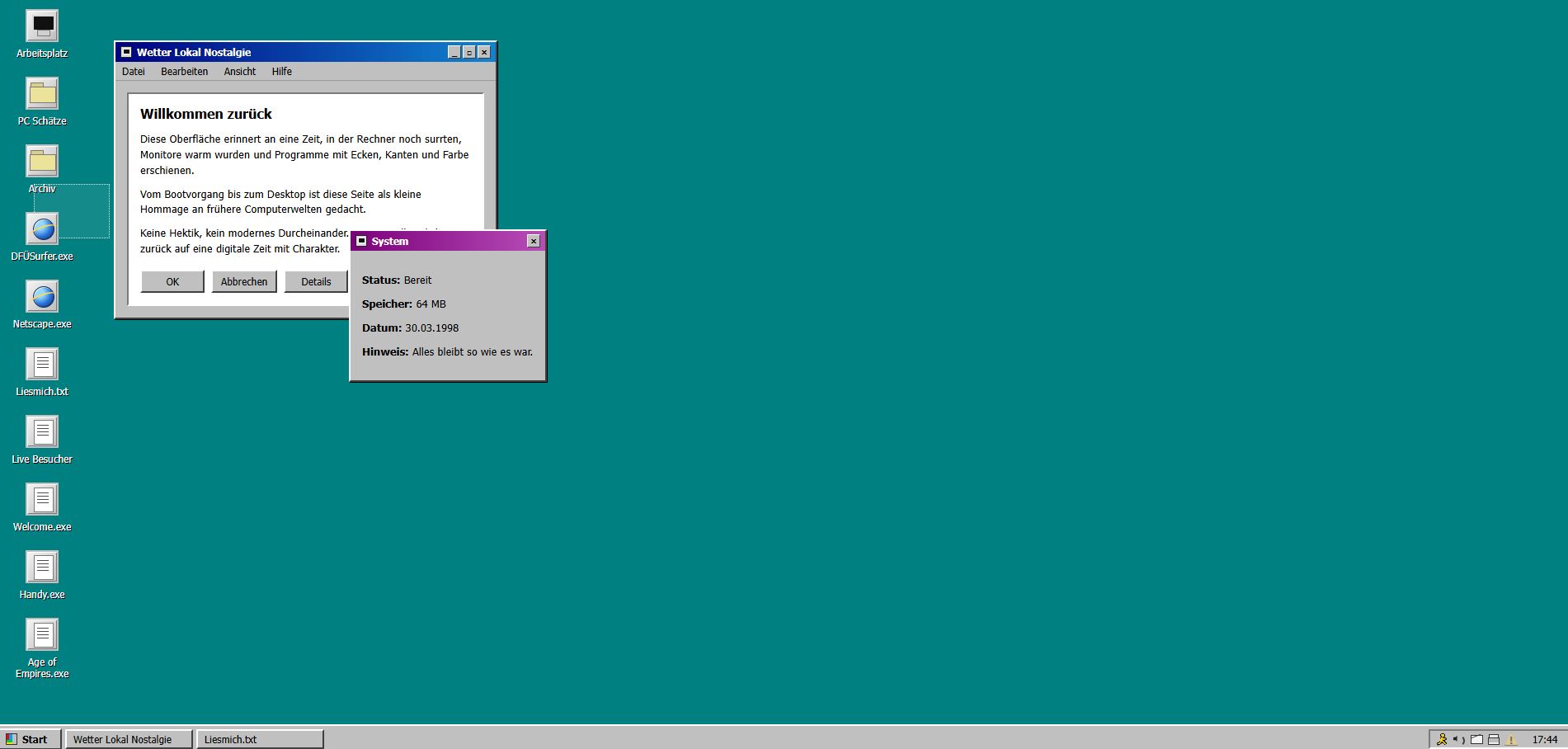Open the Datei menu
This screenshot has width=1568, height=749.
(x=134, y=72)
